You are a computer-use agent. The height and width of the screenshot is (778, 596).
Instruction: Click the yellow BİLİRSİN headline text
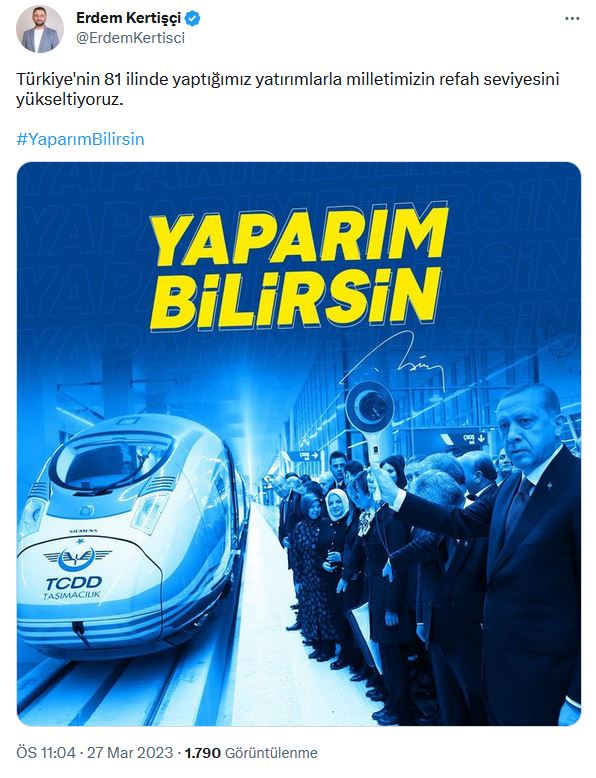point(296,298)
